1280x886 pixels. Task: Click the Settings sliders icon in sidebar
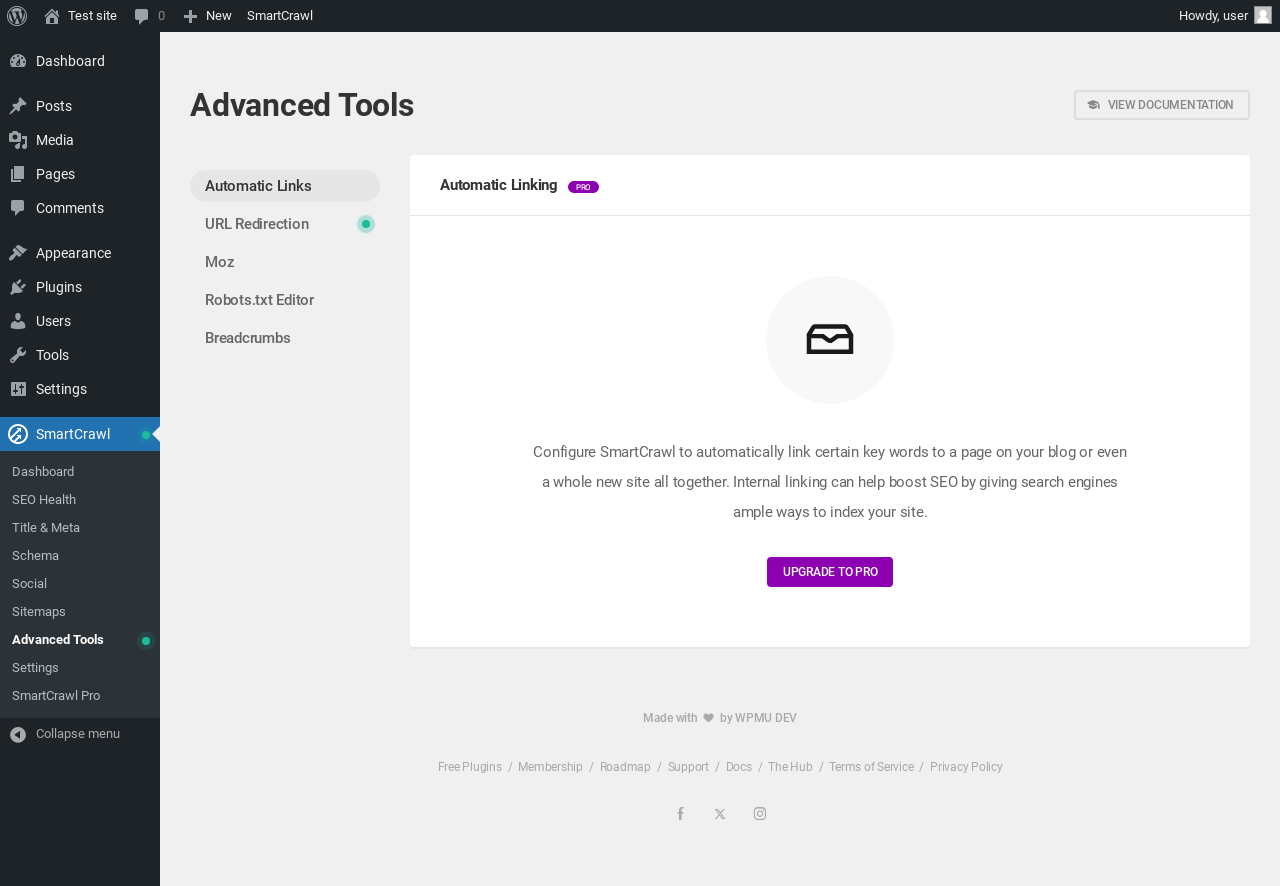(x=18, y=389)
